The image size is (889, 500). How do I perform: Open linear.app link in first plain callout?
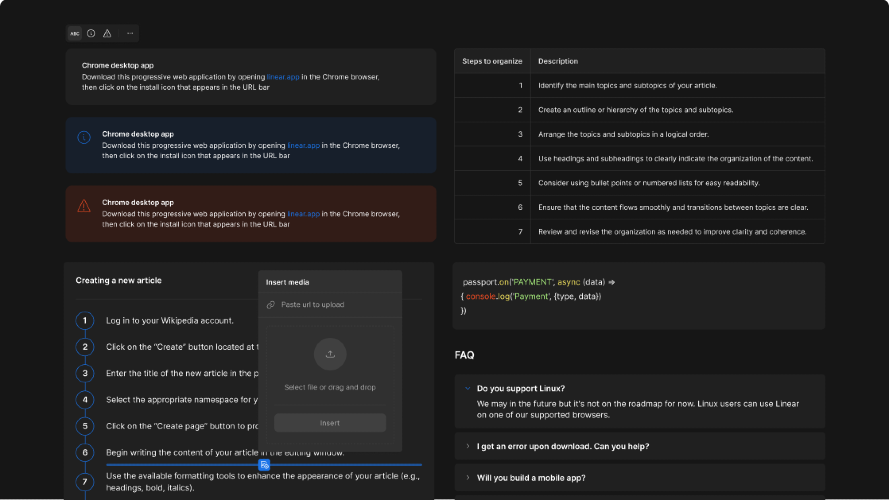pyautogui.click(x=283, y=77)
